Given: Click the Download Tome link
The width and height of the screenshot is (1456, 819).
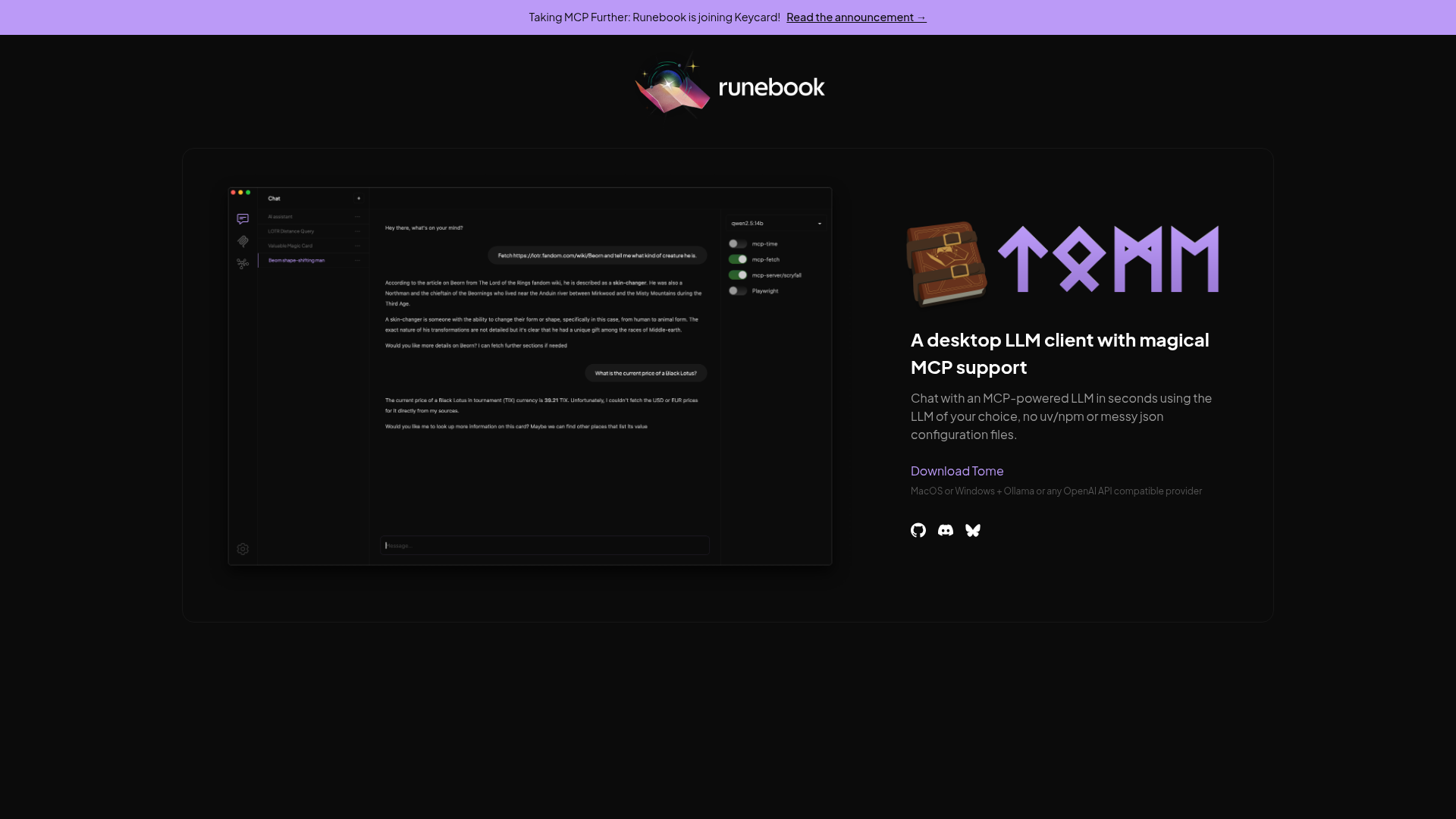Looking at the screenshot, I should [x=956, y=471].
